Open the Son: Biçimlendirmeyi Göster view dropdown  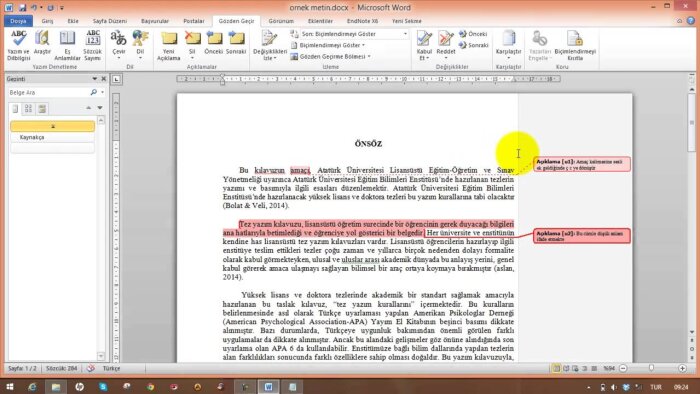click(x=349, y=34)
